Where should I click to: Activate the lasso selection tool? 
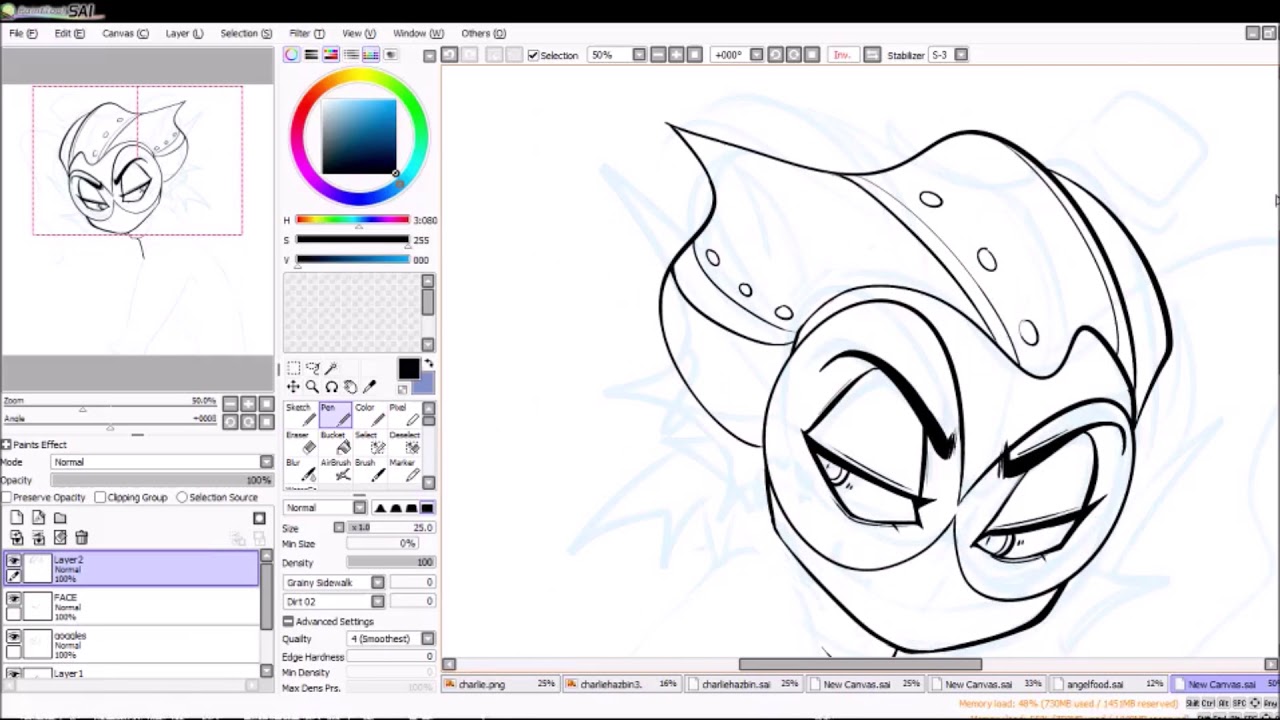point(312,368)
